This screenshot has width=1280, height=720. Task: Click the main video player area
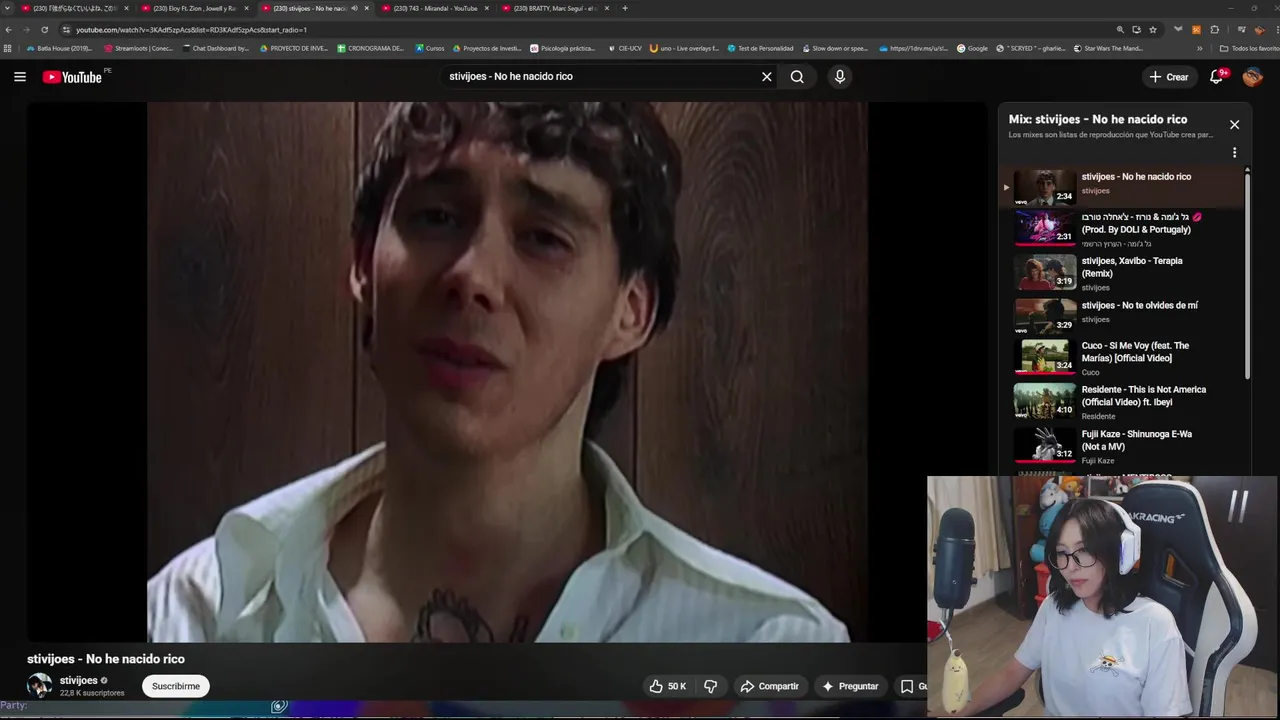coord(507,372)
